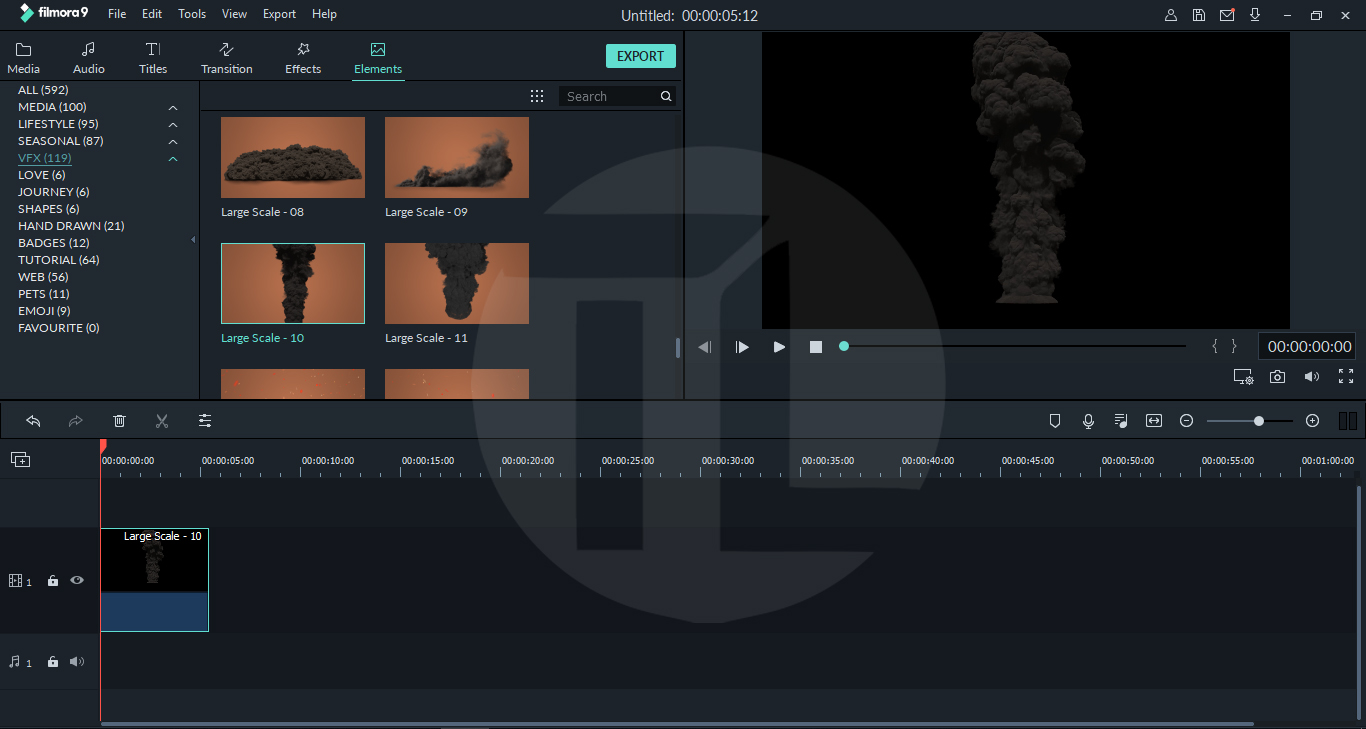Start voiceover recording with microphone icon
This screenshot has width=1366, height=729.
tap(1088, 421)
